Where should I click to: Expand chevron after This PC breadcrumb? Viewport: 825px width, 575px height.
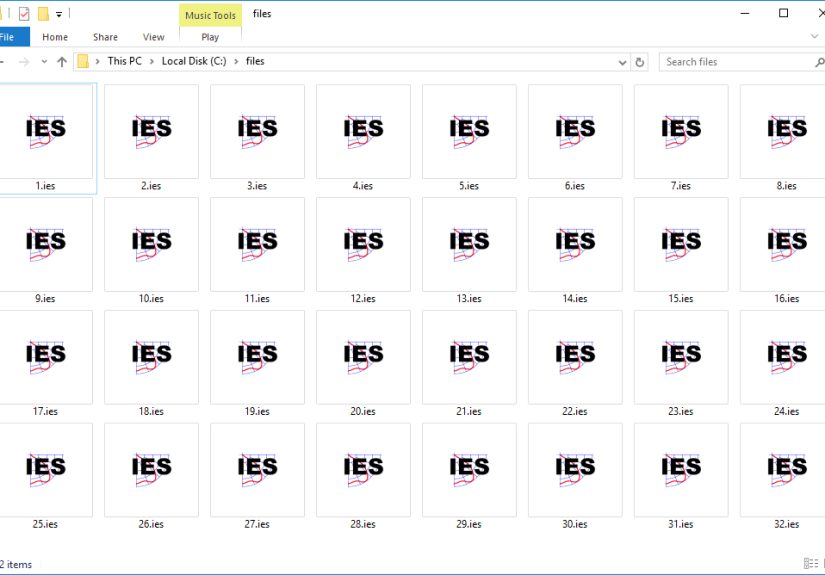[x=152, y=62]
